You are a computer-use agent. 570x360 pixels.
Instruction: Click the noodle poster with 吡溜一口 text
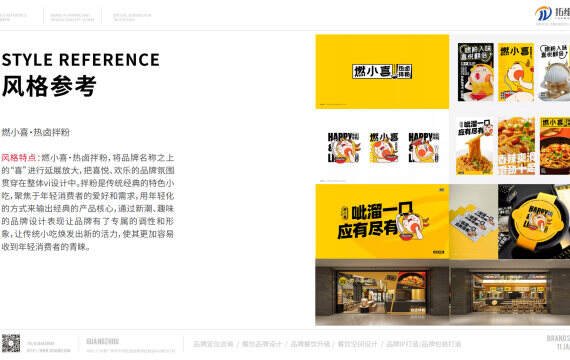[475, 145]
